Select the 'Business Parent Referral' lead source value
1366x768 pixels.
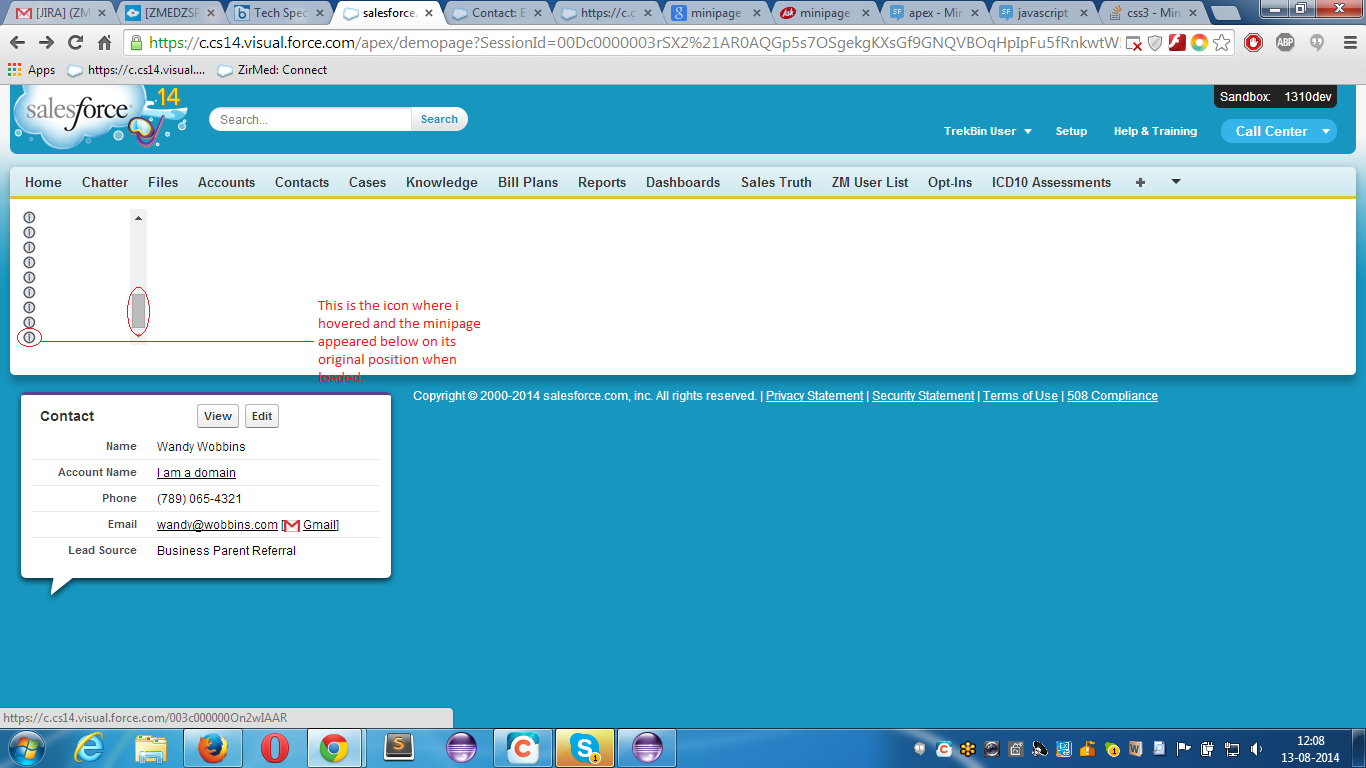[226, 551]
